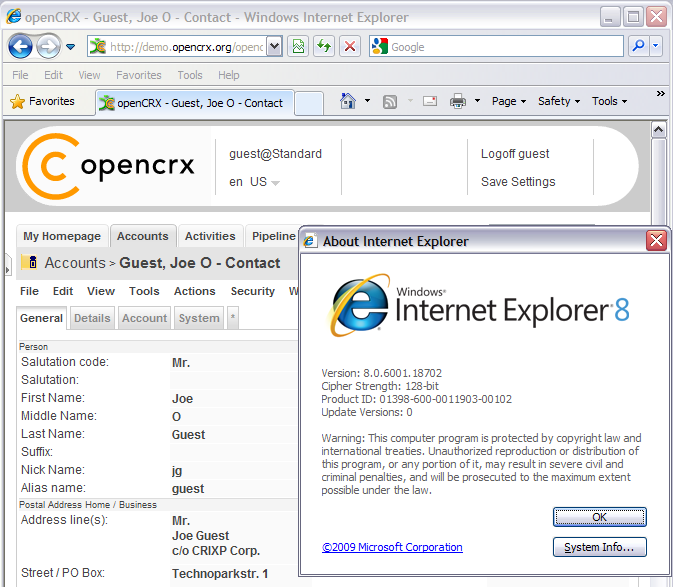This screenshot has height=587, width=673.
Task: Click the About dialog Internet Explorer icon
Action: [x=310, y=241]
